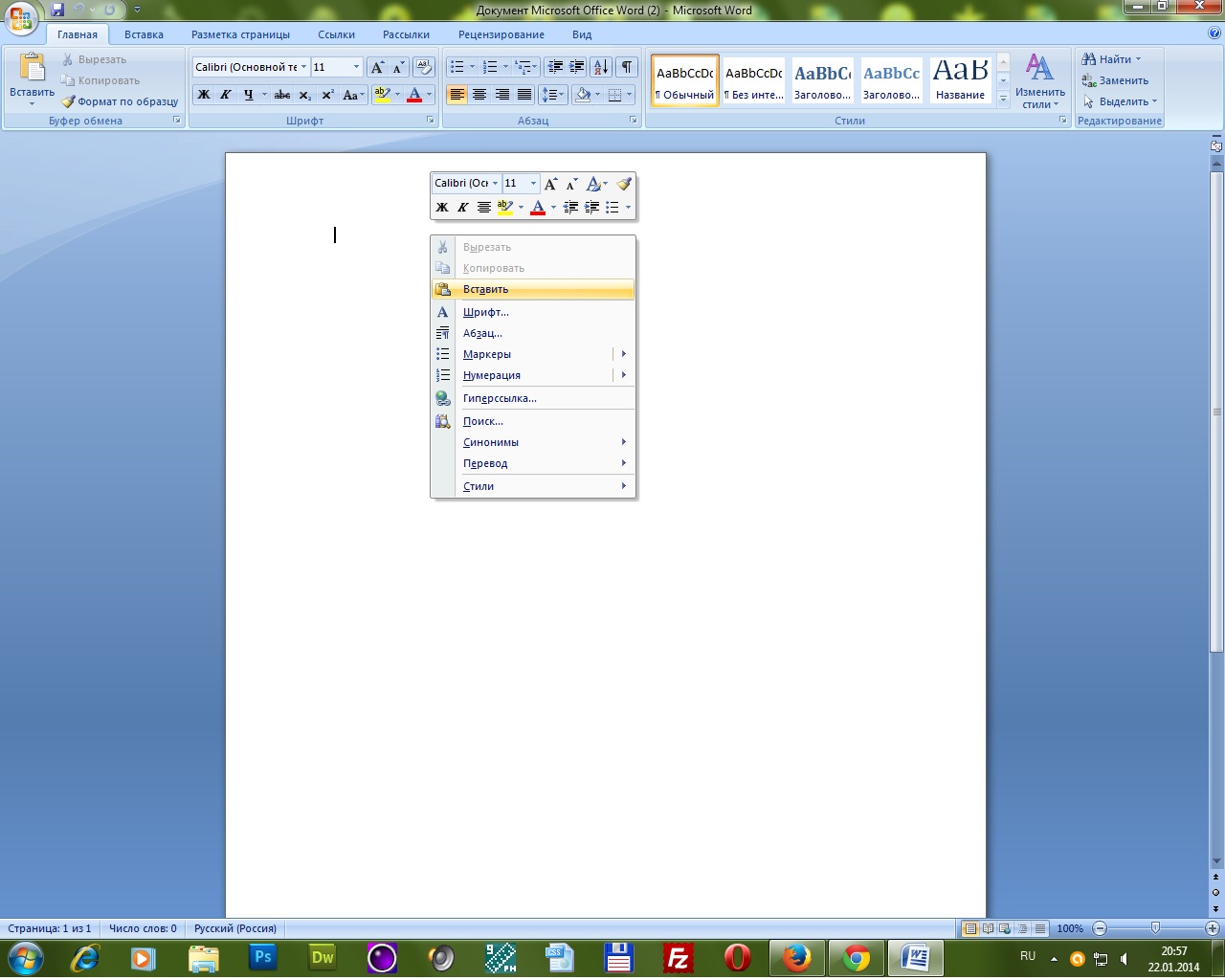
Task: Click Число слов word count in status bar
Action: tap(143, 928)
